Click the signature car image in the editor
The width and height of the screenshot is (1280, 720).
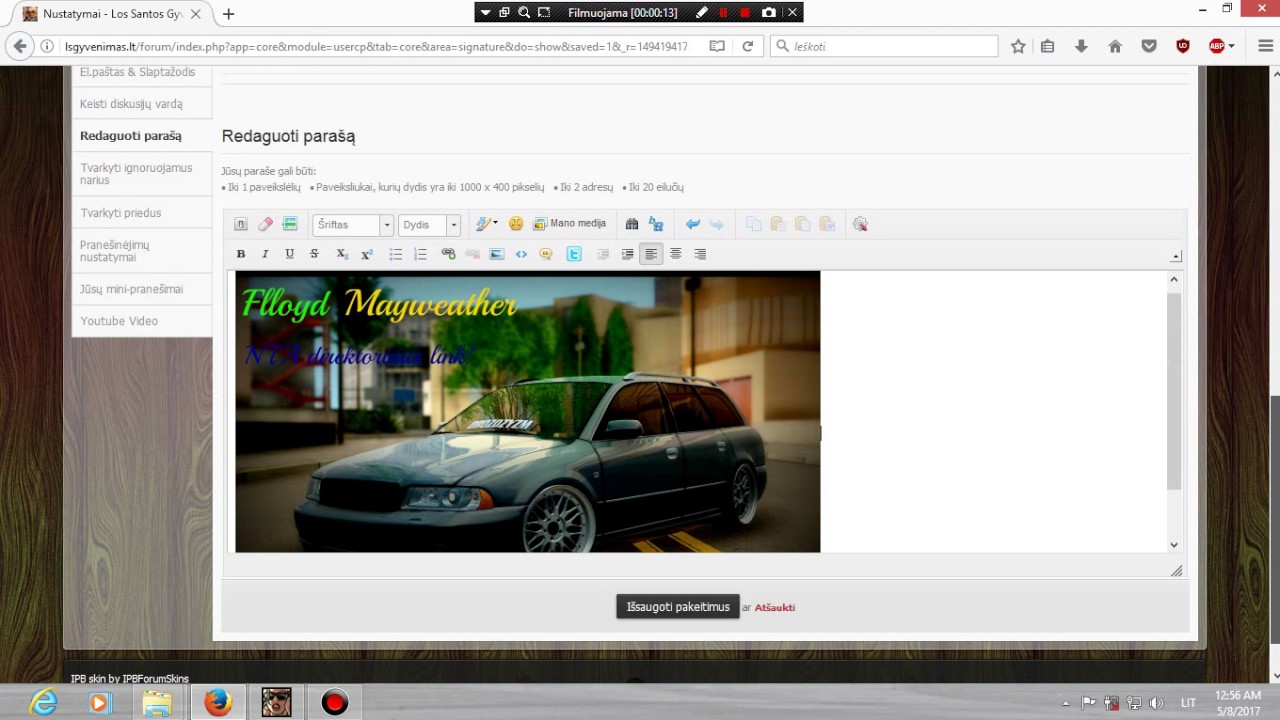(x=528, y=412)
